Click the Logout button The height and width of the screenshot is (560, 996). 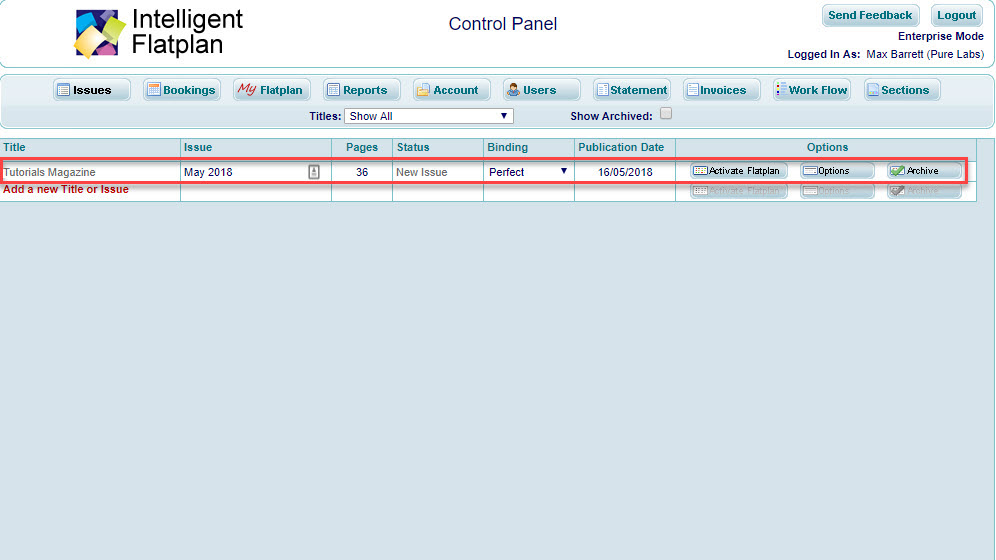click(x=956, y=15)
